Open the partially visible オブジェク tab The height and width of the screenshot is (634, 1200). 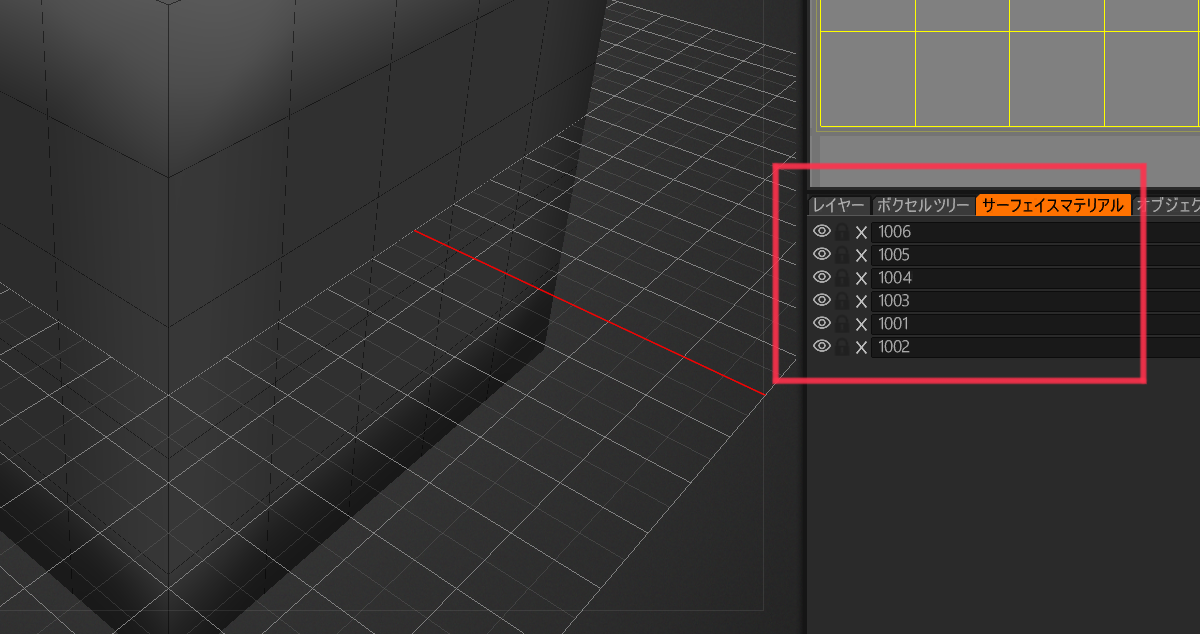pos(1167,205)
